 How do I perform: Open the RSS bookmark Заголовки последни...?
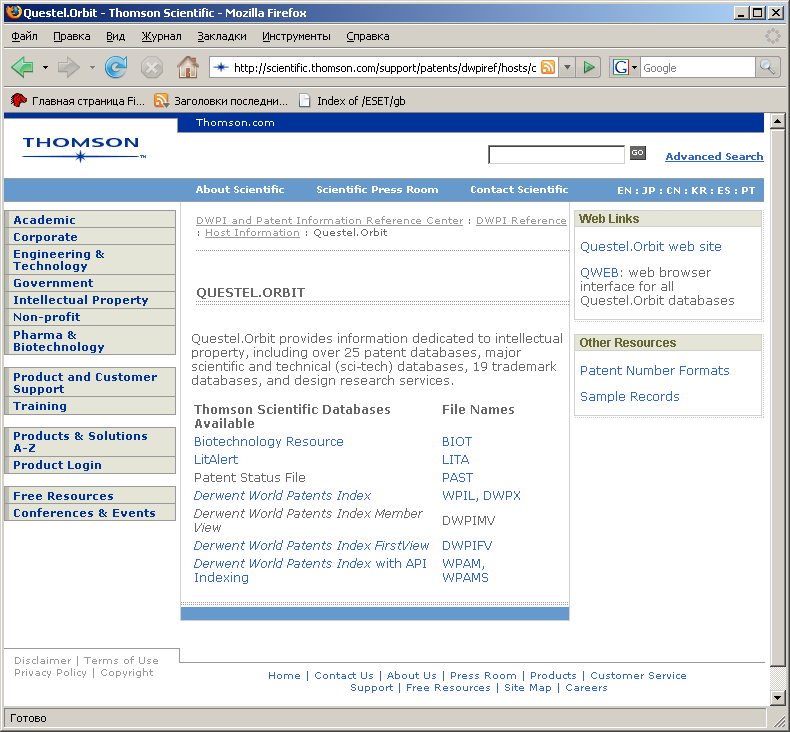point(221,101)
